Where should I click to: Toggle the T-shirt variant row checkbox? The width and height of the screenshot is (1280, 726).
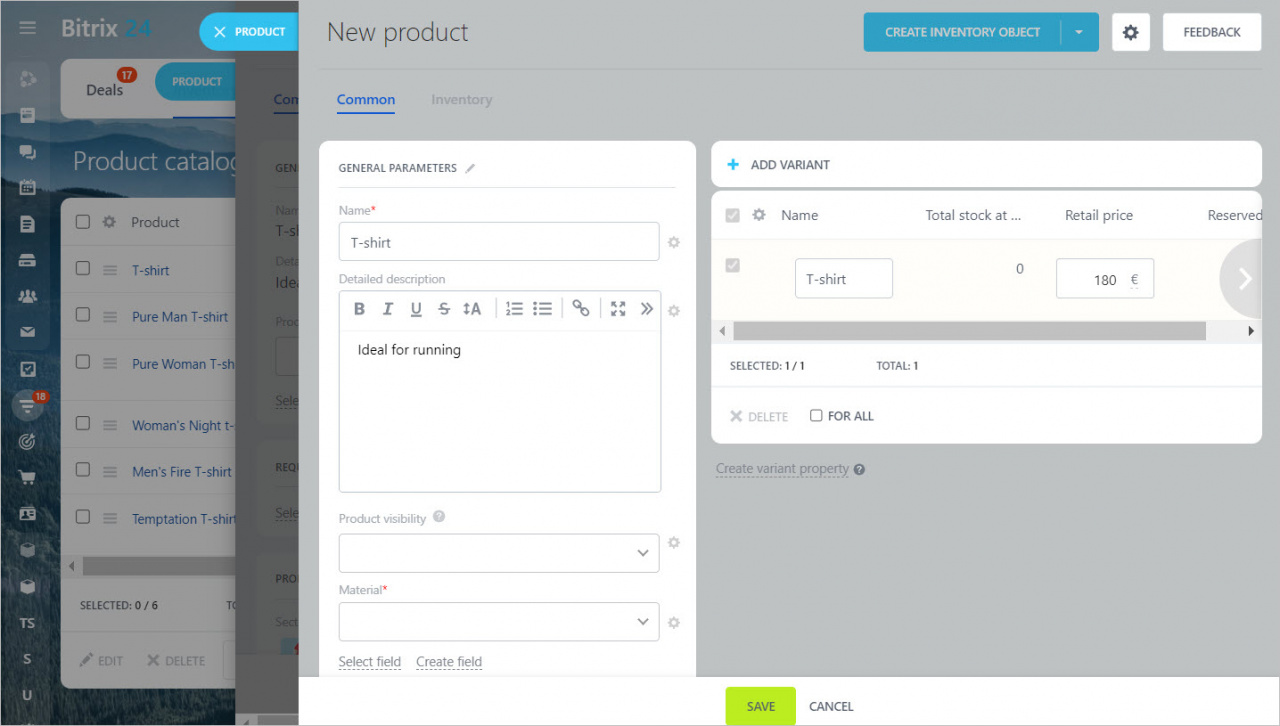point(732,265)
